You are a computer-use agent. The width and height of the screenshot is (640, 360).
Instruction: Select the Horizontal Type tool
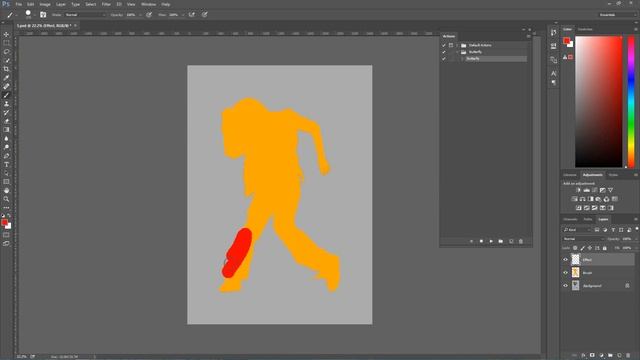(x=6, y=164)
